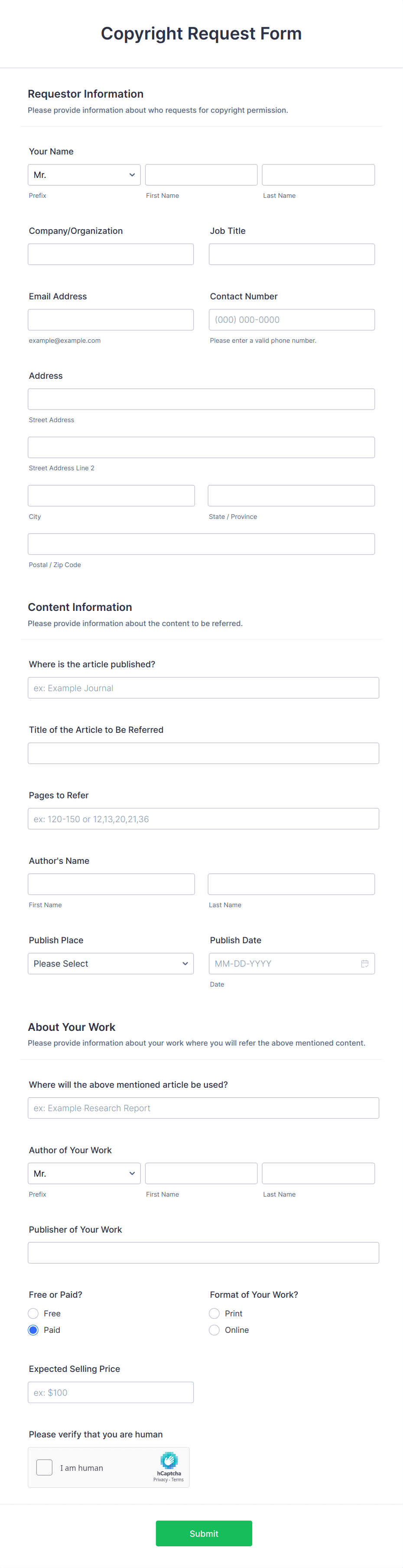Click the Street Address input
The width and height of the screenshot is (403, 1568).
pos(201,399)
